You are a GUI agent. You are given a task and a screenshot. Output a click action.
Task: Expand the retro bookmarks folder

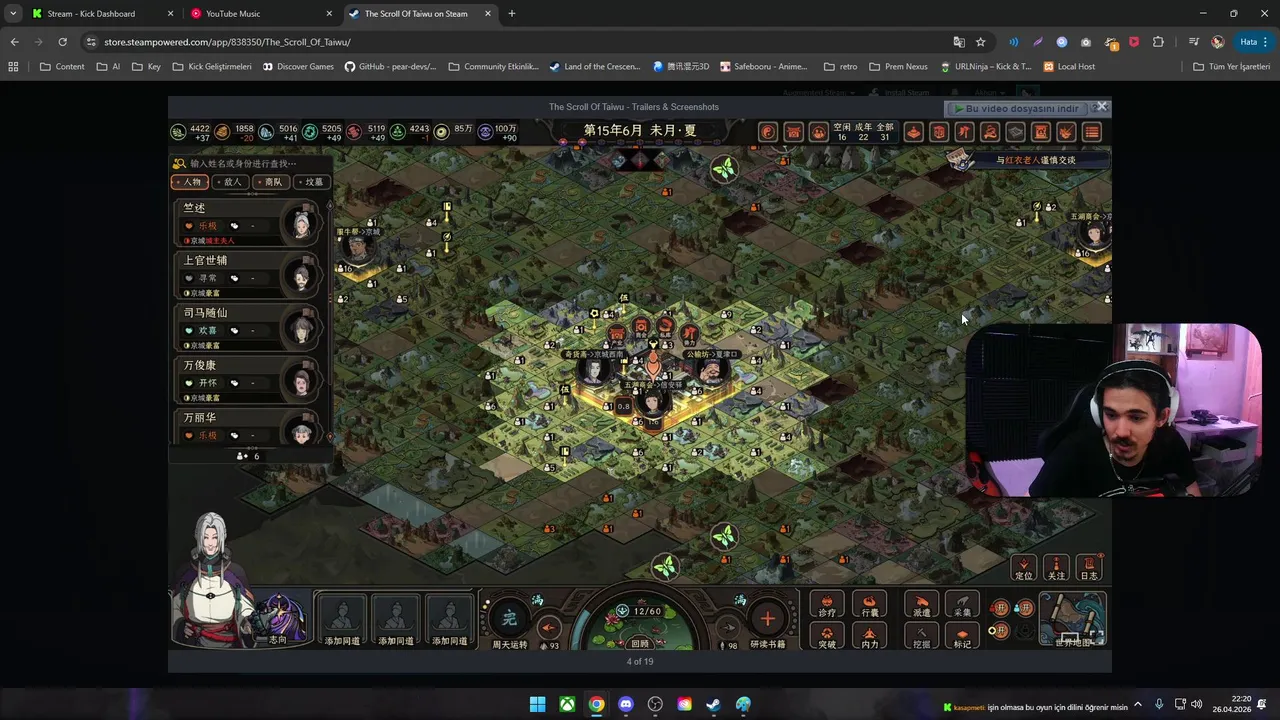pos(840,67)
